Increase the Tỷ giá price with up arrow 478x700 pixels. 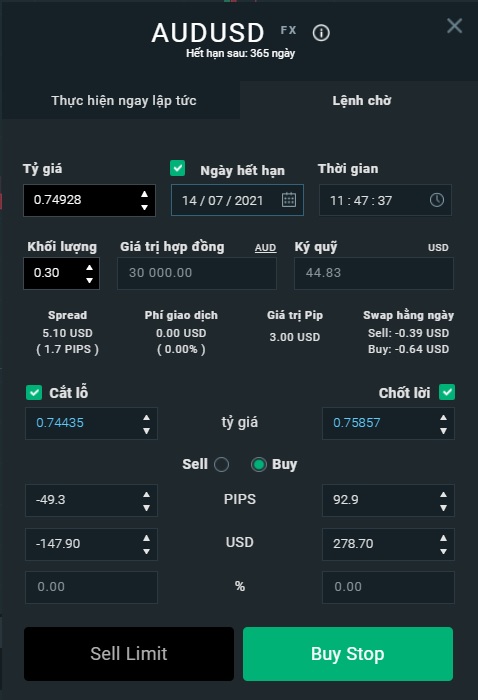coord(144,194)
